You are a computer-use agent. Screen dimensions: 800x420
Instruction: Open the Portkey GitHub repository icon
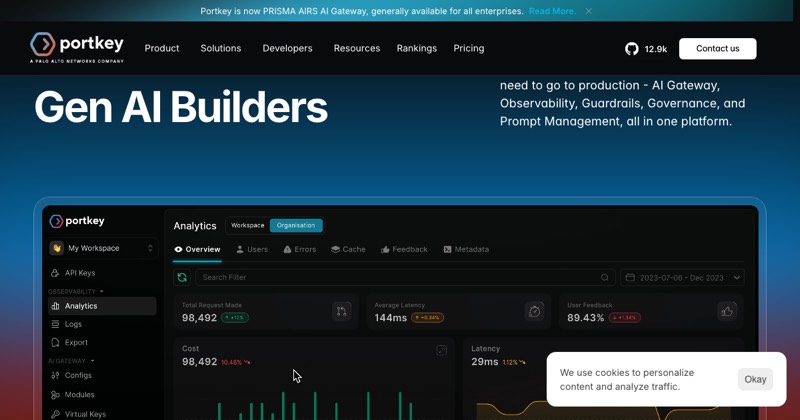click(632, 49)
